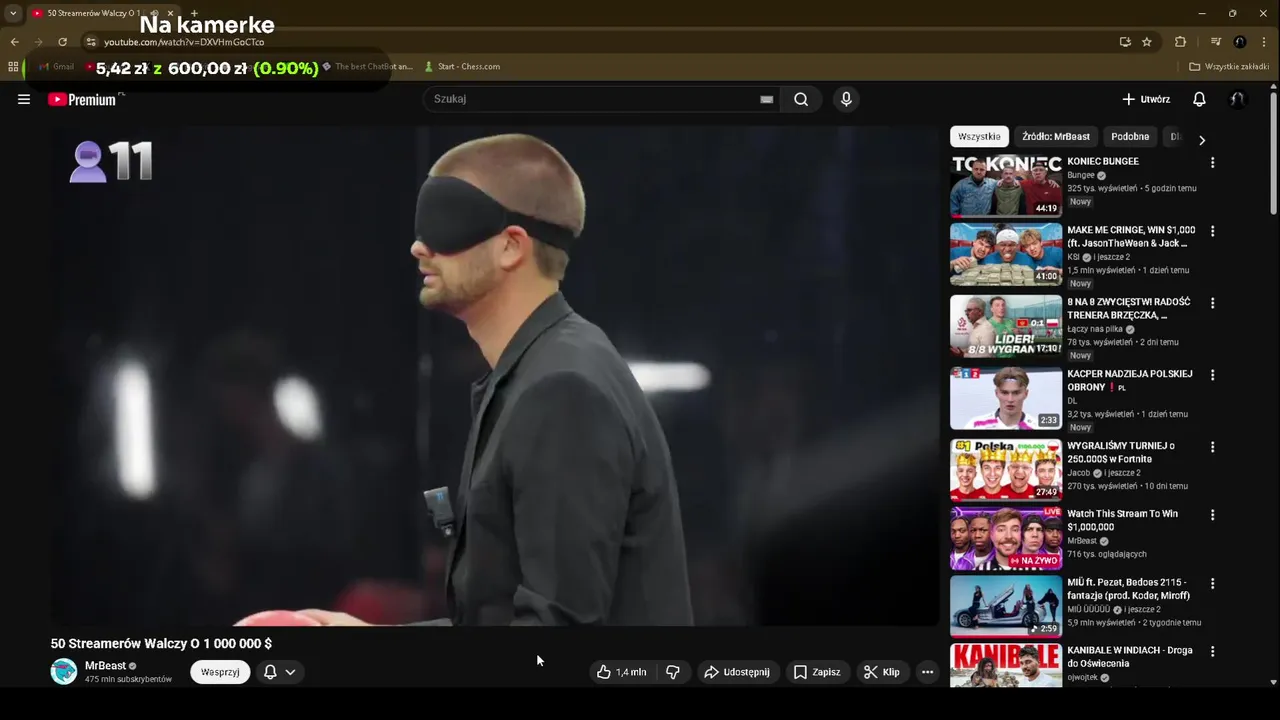Dislike the video

click(673, 672)
